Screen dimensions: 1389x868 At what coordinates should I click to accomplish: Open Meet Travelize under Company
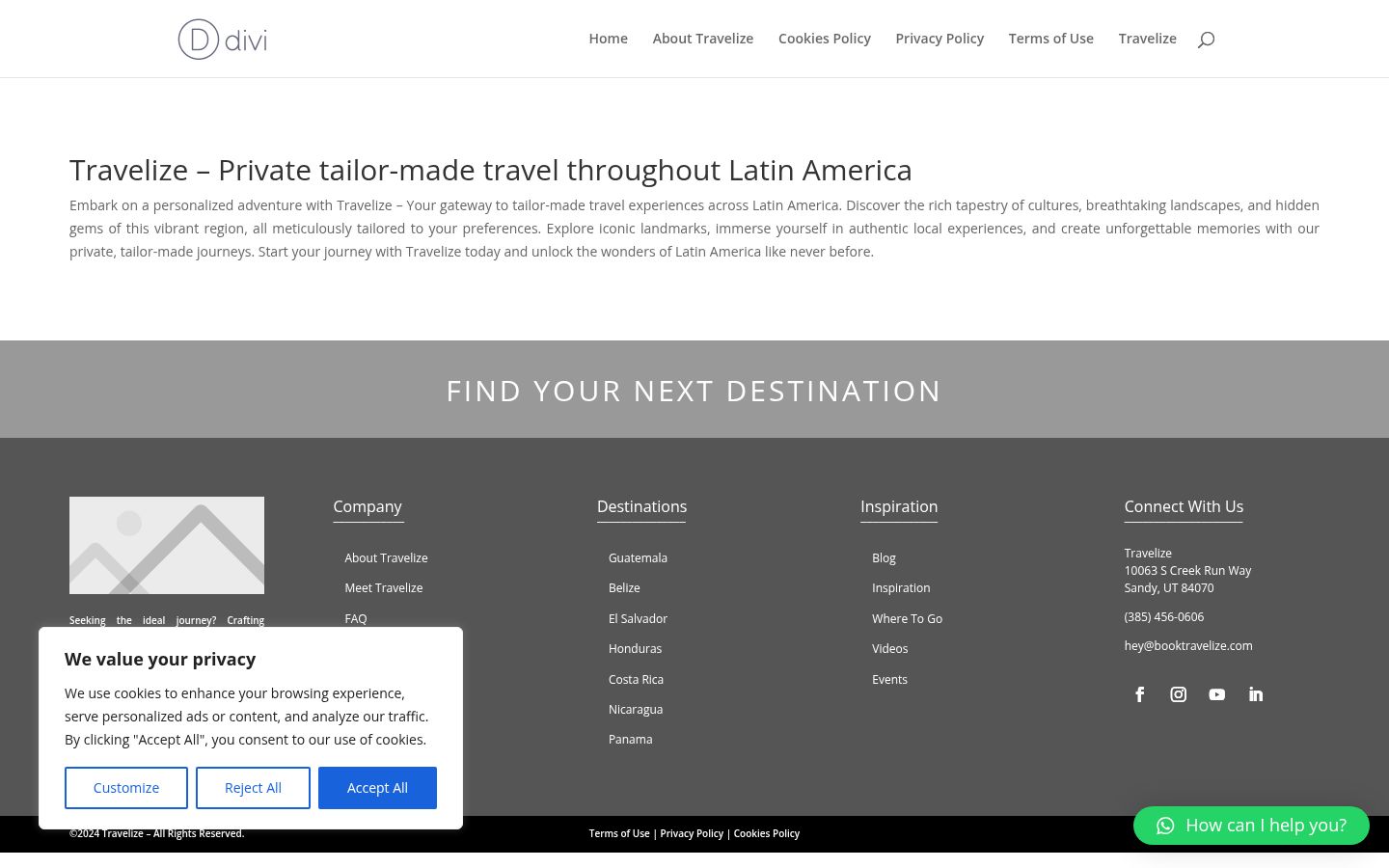pyautogui.click(x=383, y=588)
